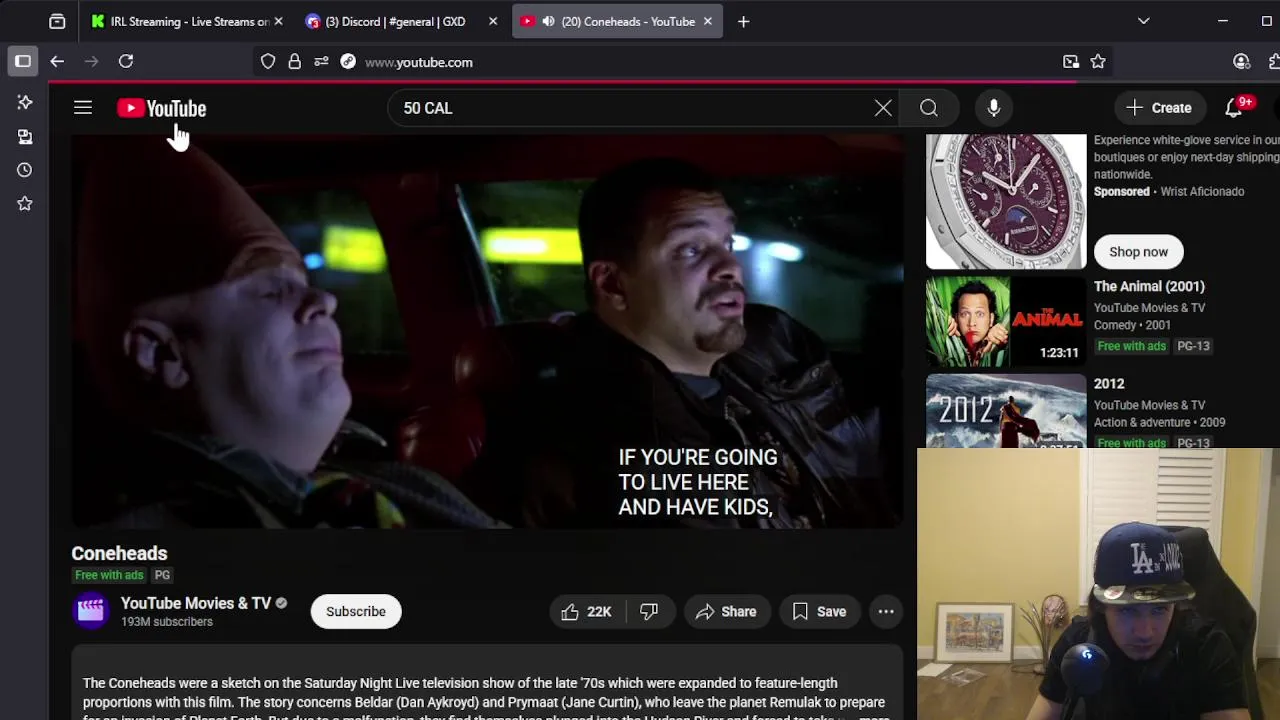This screenshot has width=1280, height=720.
Task: Open a new browser tab
Action: click(743, 21)
